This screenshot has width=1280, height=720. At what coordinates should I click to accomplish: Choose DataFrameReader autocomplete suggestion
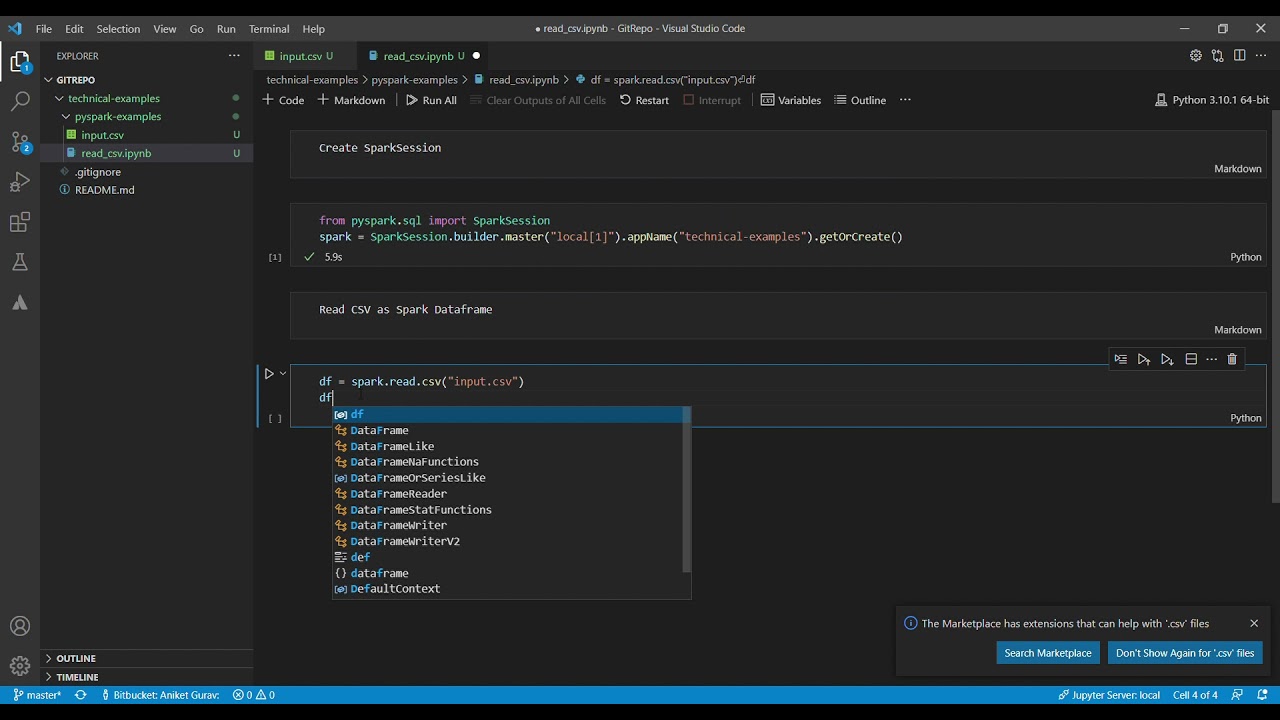510,494
